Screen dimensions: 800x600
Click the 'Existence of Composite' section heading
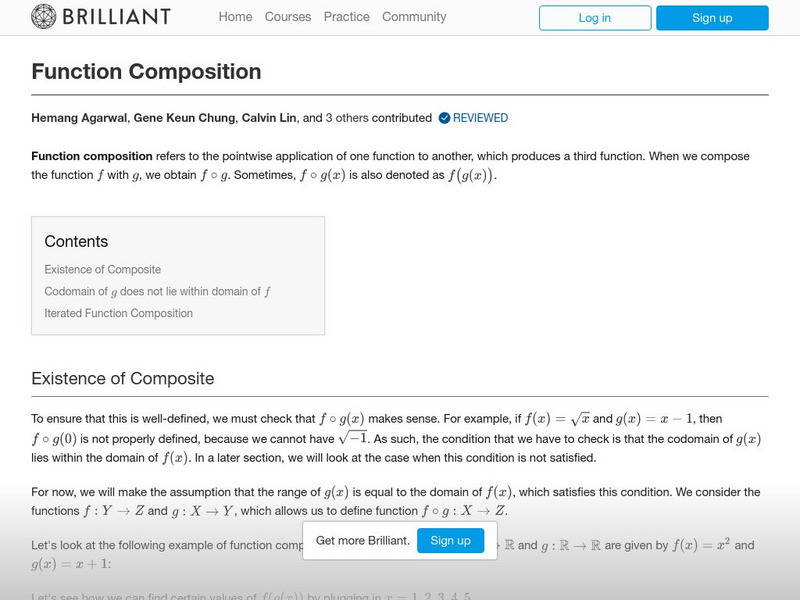pos(125,378)
